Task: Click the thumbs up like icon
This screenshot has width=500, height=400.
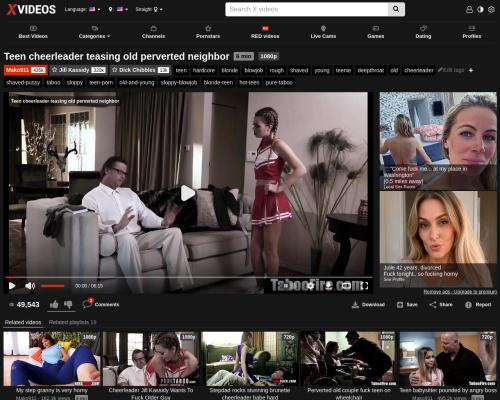Action: click(54, 304)
